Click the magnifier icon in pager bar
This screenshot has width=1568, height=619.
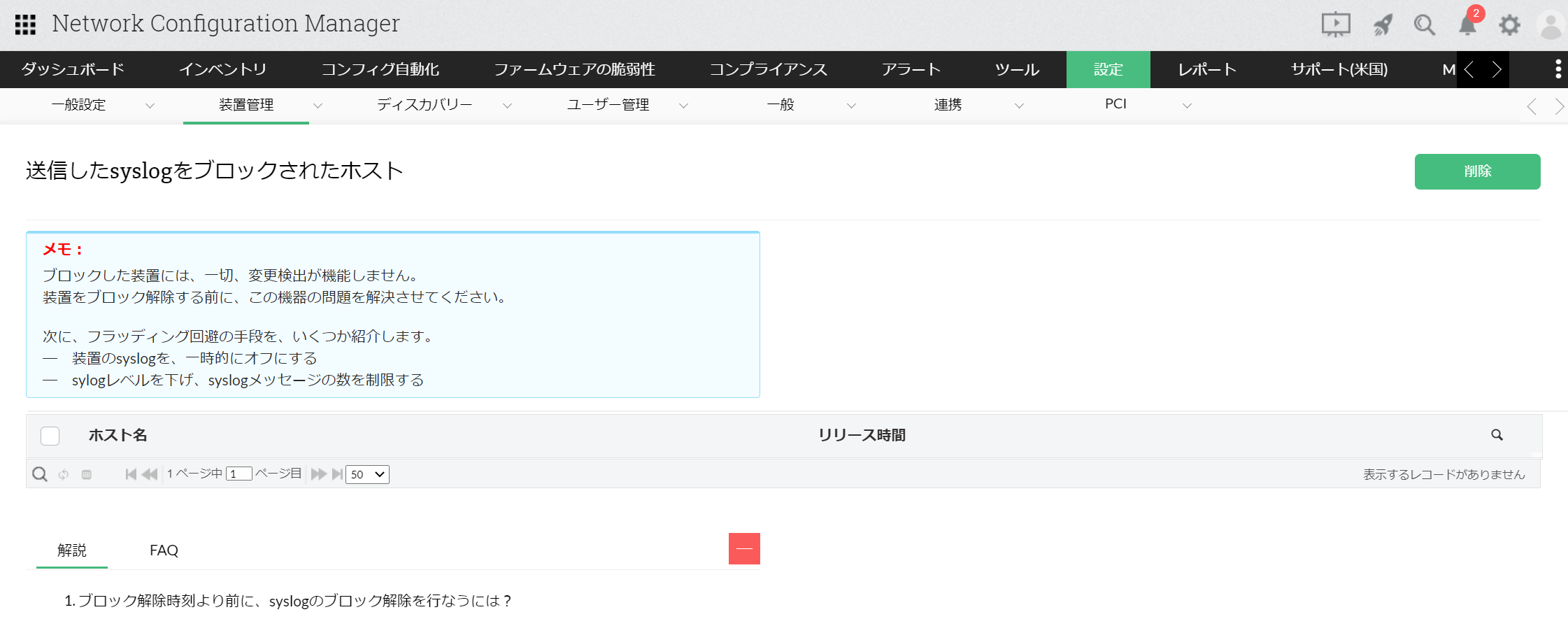(40, 474)
